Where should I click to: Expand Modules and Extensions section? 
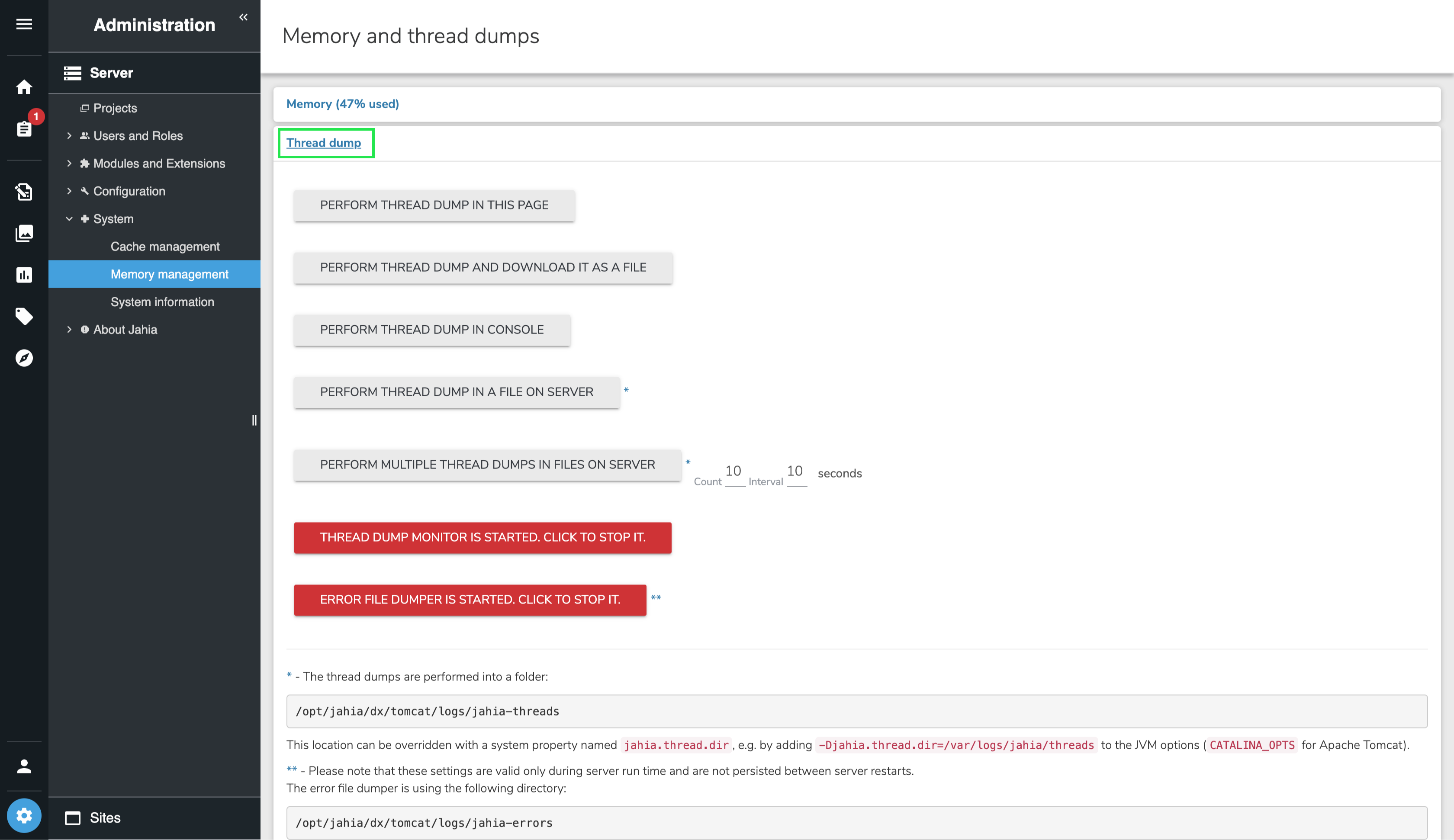69,163
